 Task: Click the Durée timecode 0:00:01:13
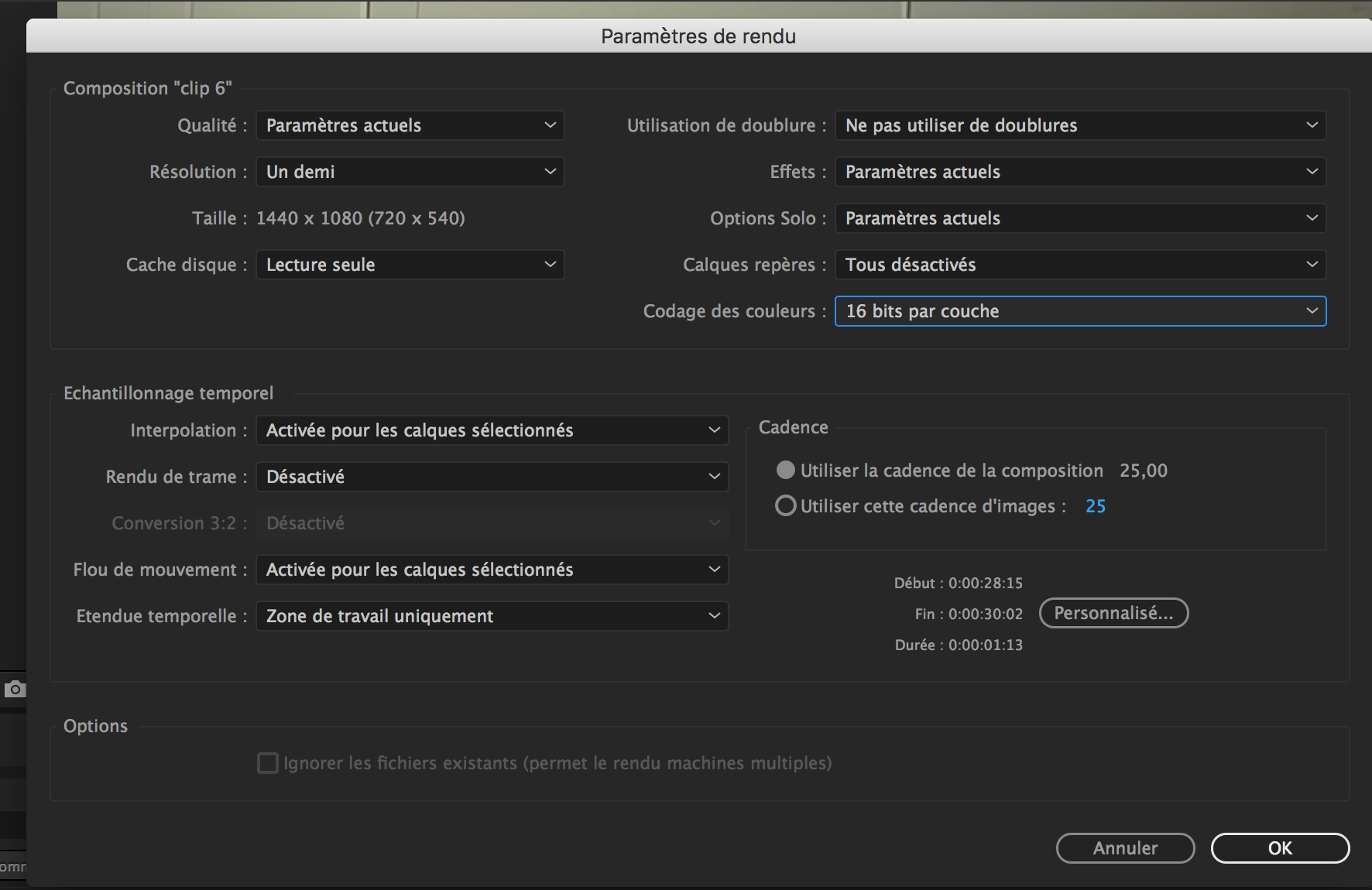point(986,645)
